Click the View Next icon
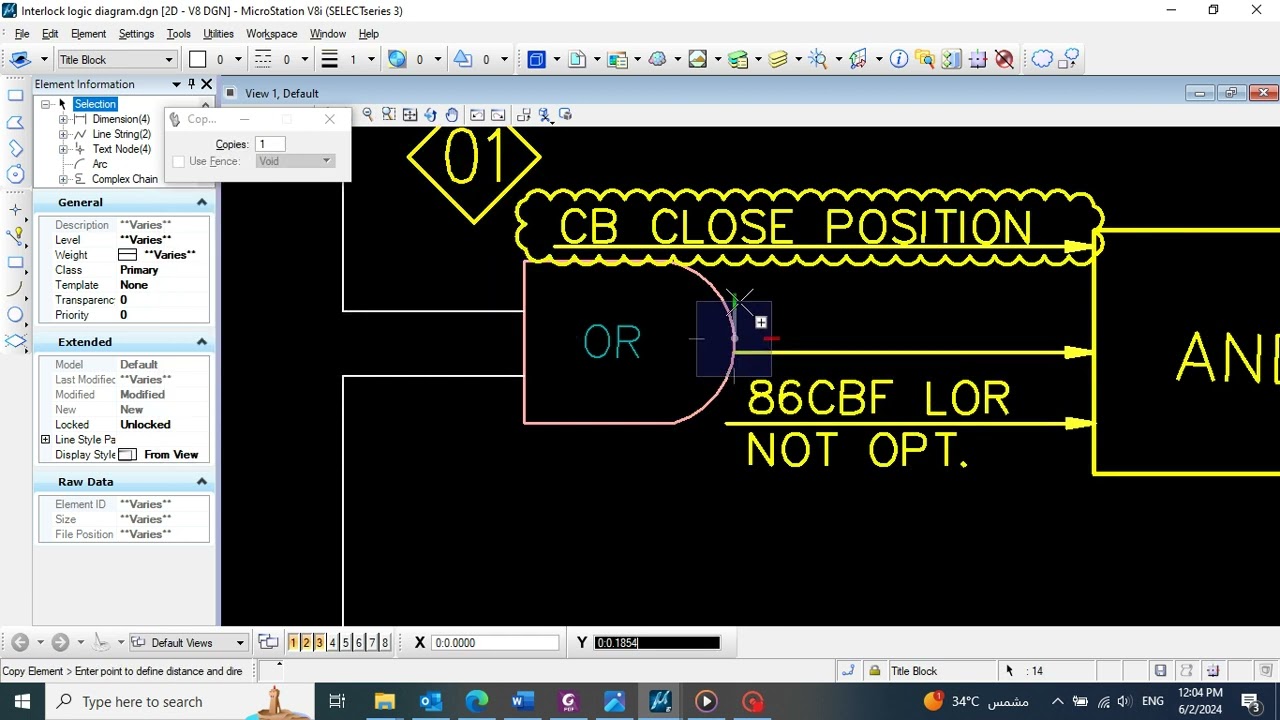Viewport: 1280px width, 720px height. click(498, 115)
